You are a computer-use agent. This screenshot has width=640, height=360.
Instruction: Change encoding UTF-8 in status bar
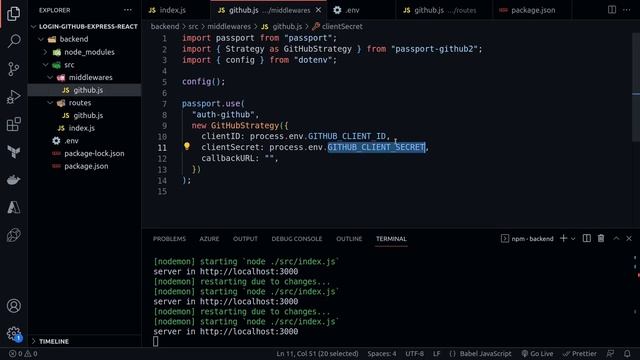[x=414, y=353]
